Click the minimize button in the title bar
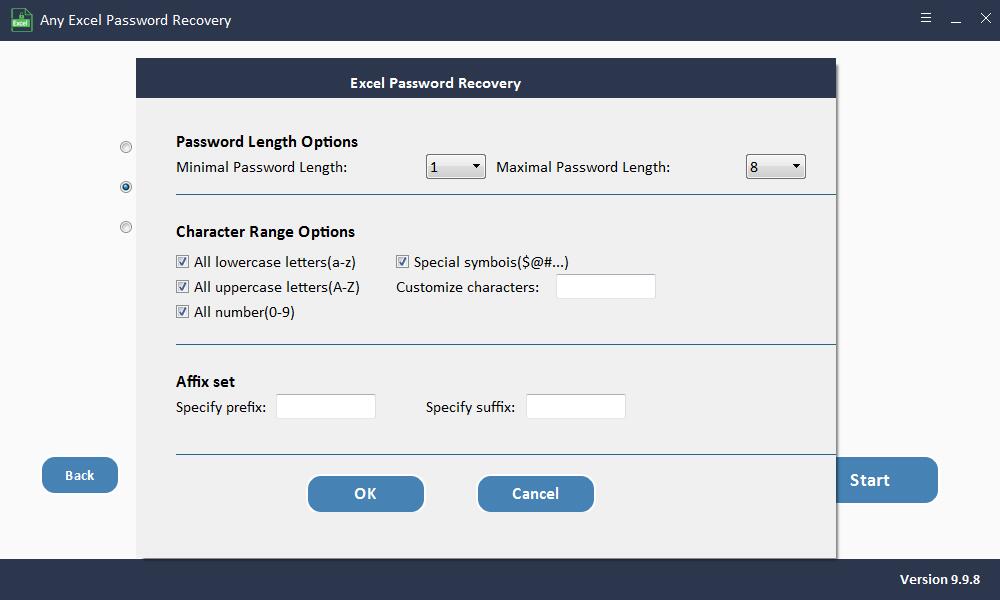Viewport: 1000px width, 600px height. (x=956, y=18)
